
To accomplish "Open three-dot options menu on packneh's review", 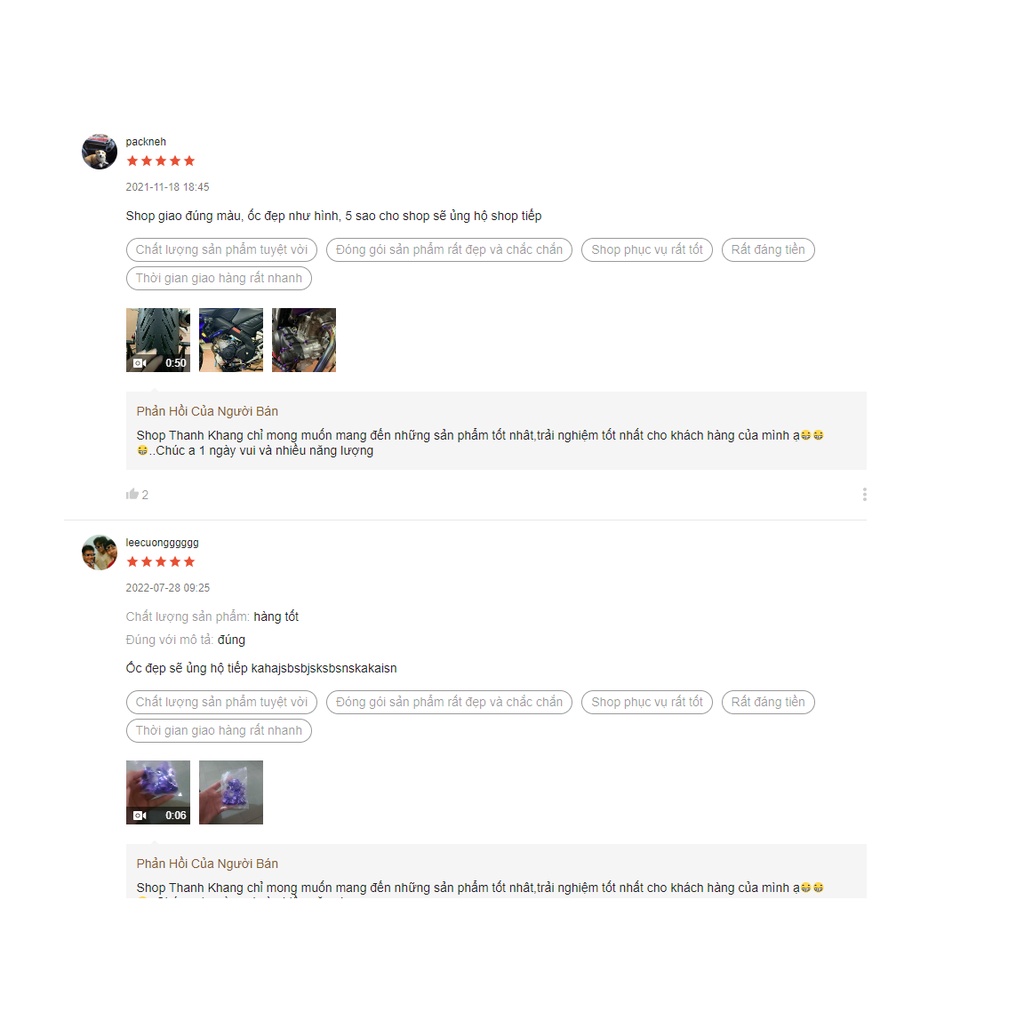I will [x=864, y=494].
